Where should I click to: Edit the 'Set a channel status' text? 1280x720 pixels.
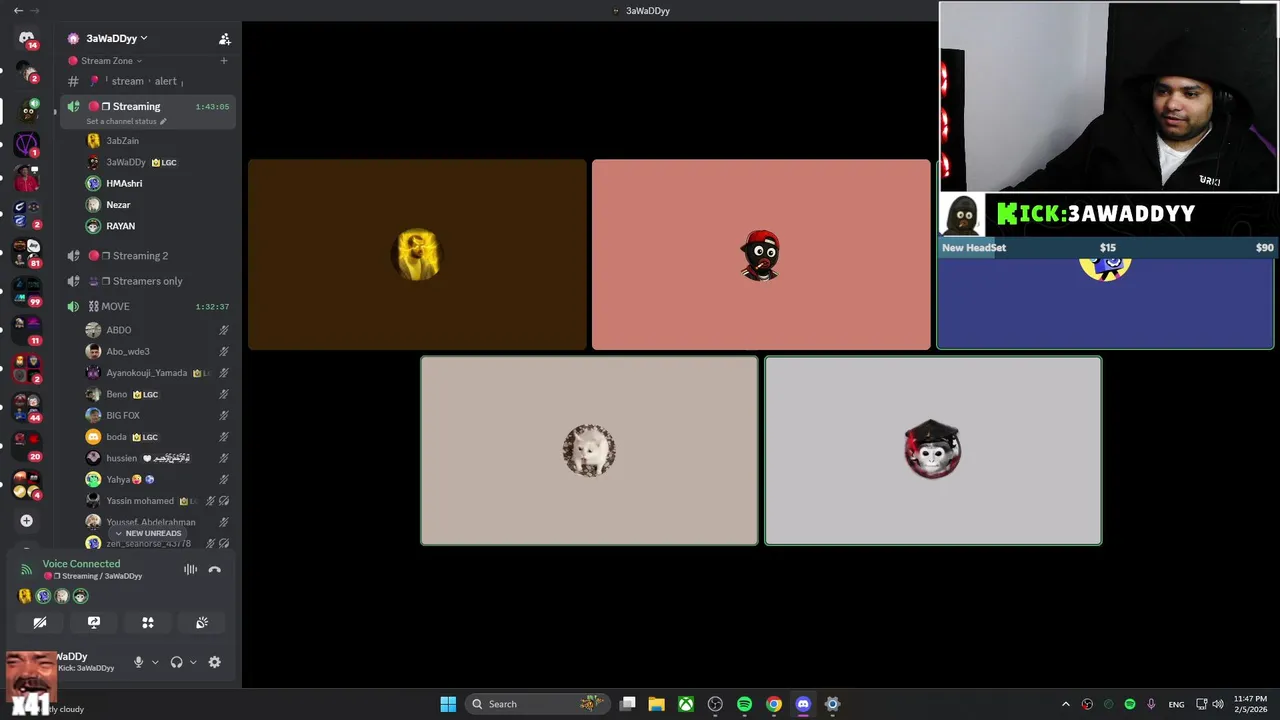point(126,121)
